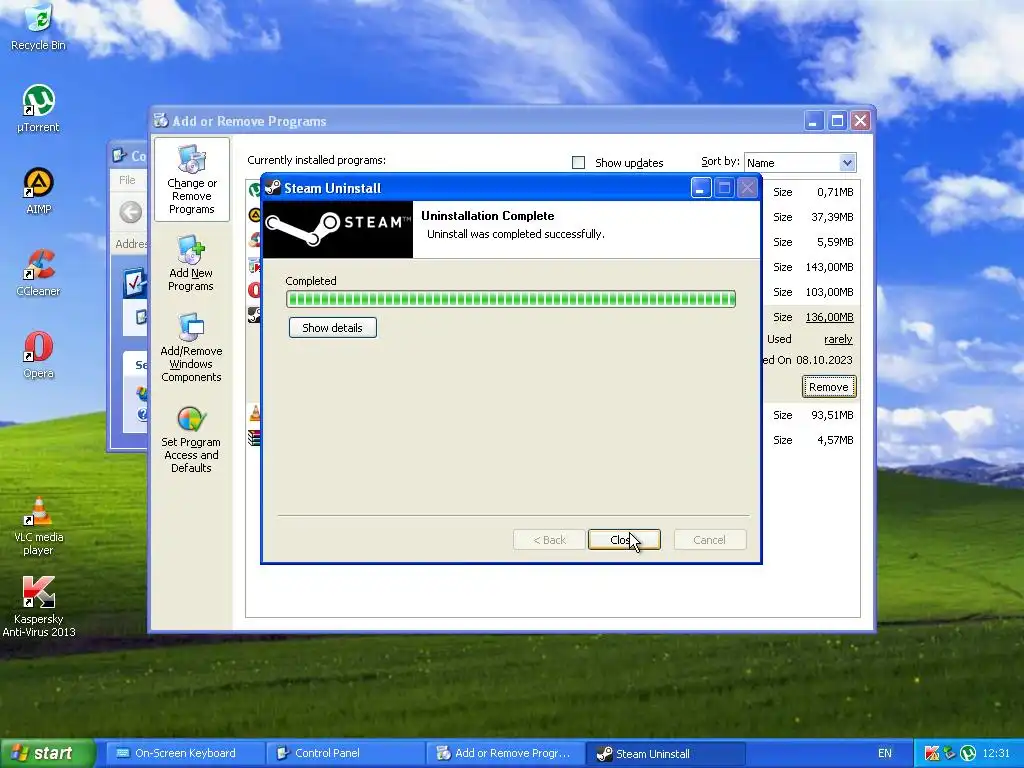The image size is (1024, 768).
Task: Click the 08.10.2023 date text
Action: coord(824,360)
